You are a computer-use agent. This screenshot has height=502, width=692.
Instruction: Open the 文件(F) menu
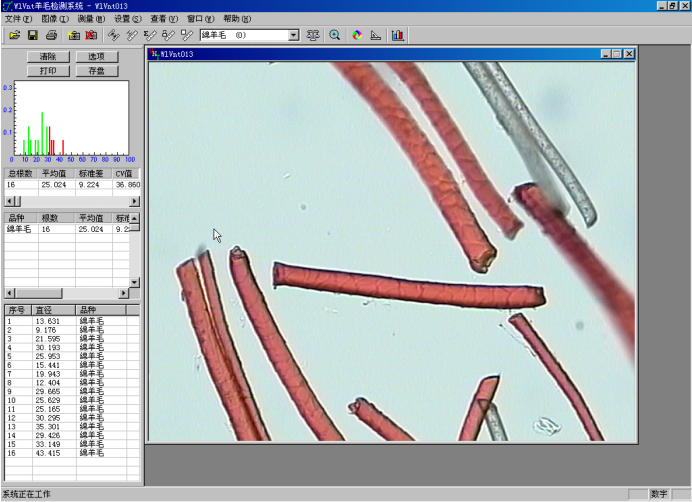19,19
